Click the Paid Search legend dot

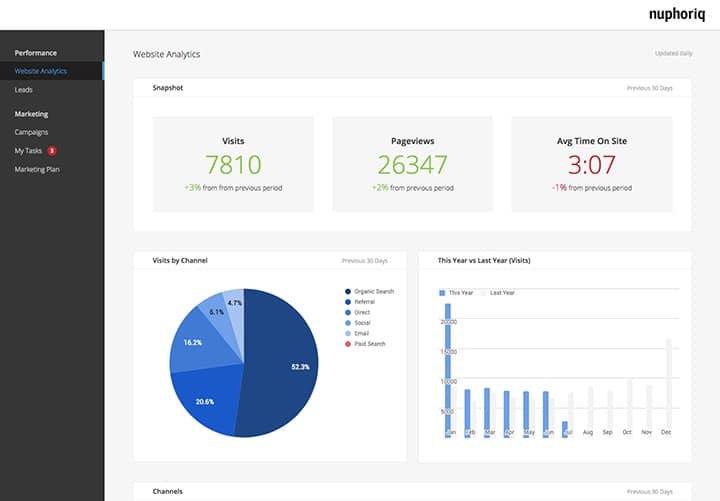coord(348,344)
